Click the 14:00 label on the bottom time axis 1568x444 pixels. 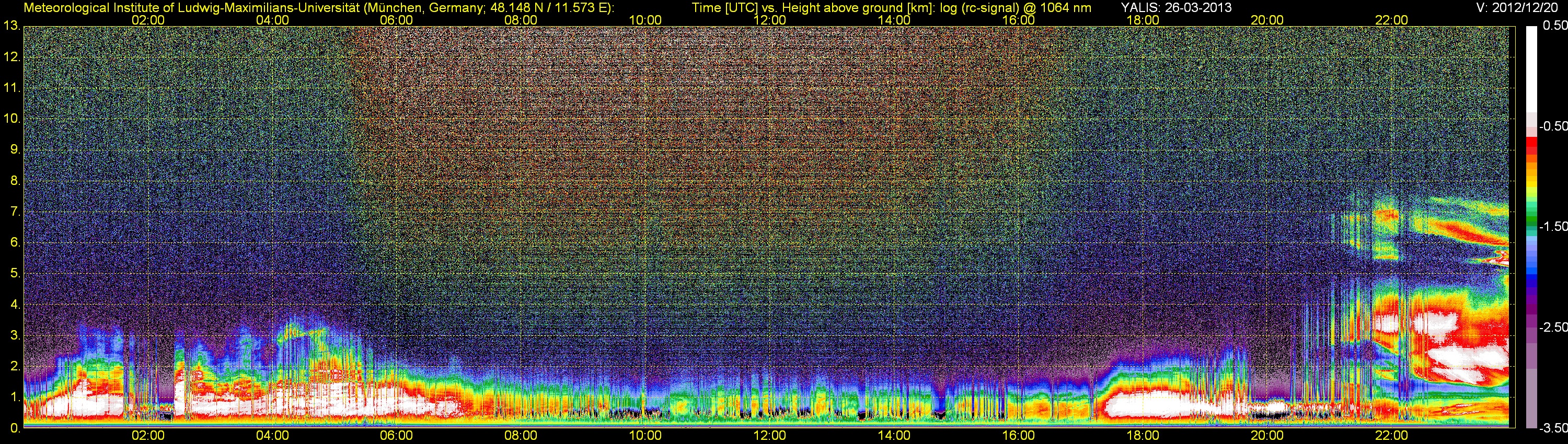point(894,436)
